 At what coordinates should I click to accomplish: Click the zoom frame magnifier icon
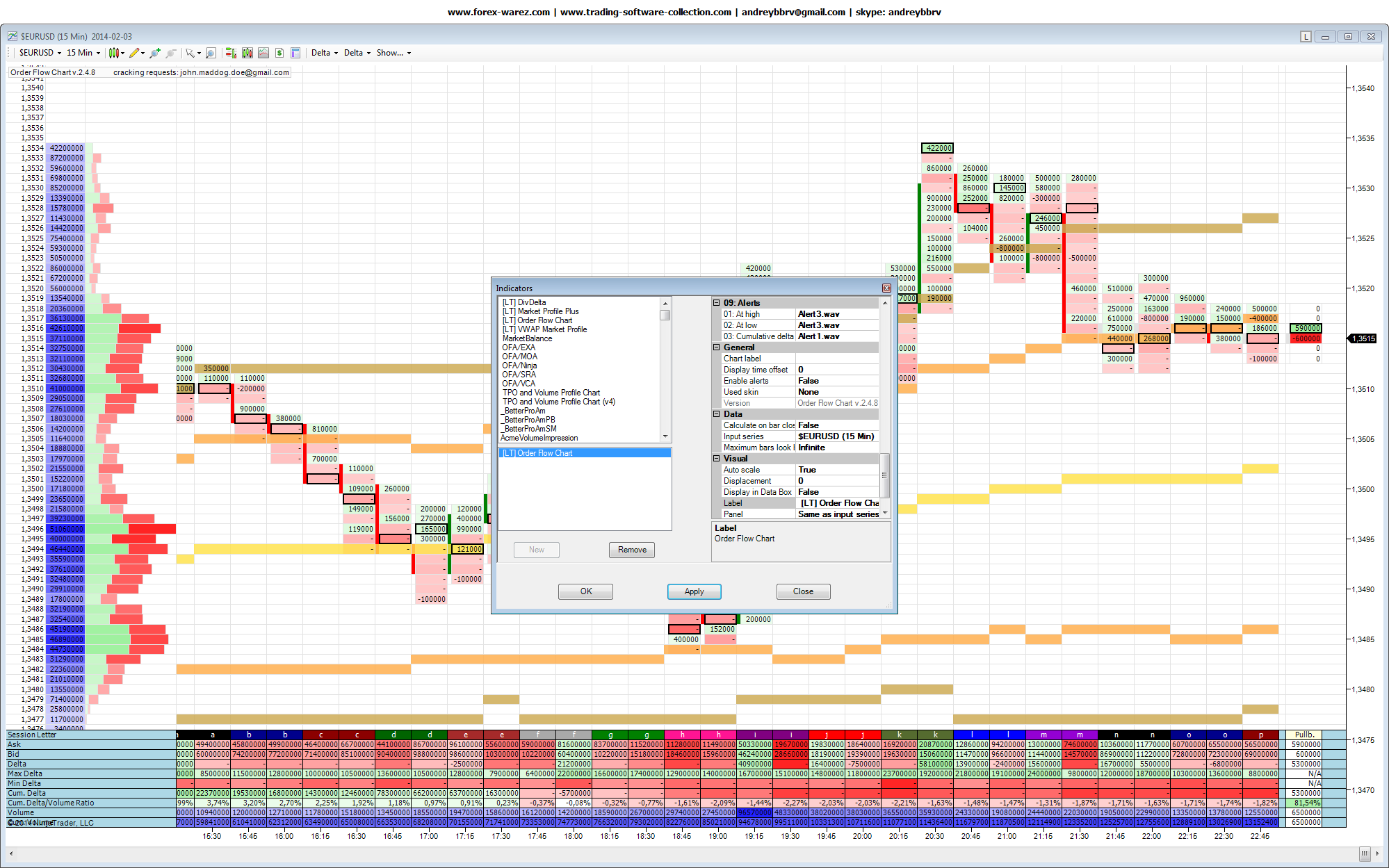[211, 53]
